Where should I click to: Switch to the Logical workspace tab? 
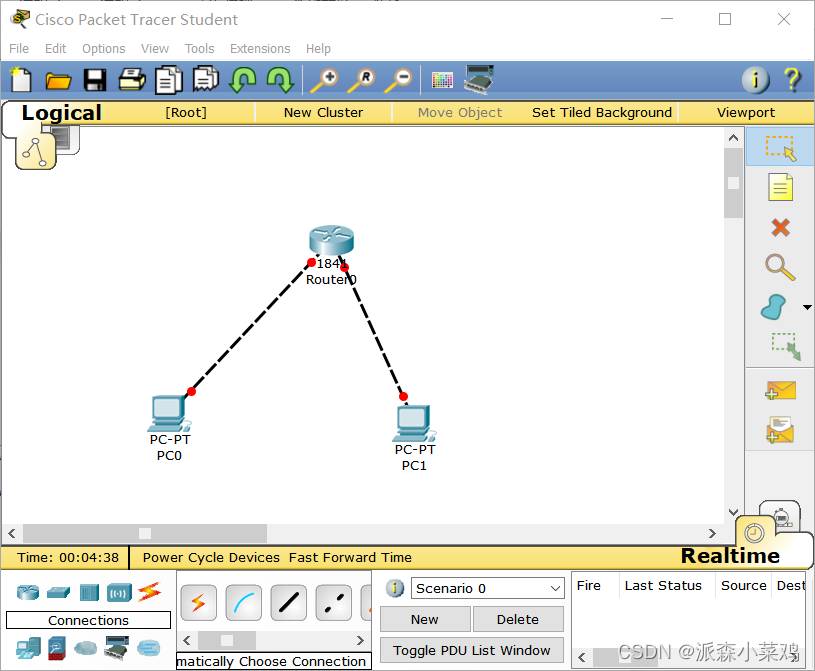[61, 113]
